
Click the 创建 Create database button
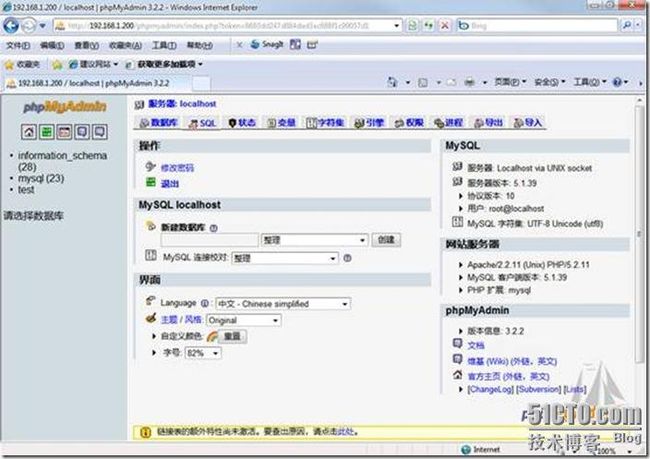386,240
